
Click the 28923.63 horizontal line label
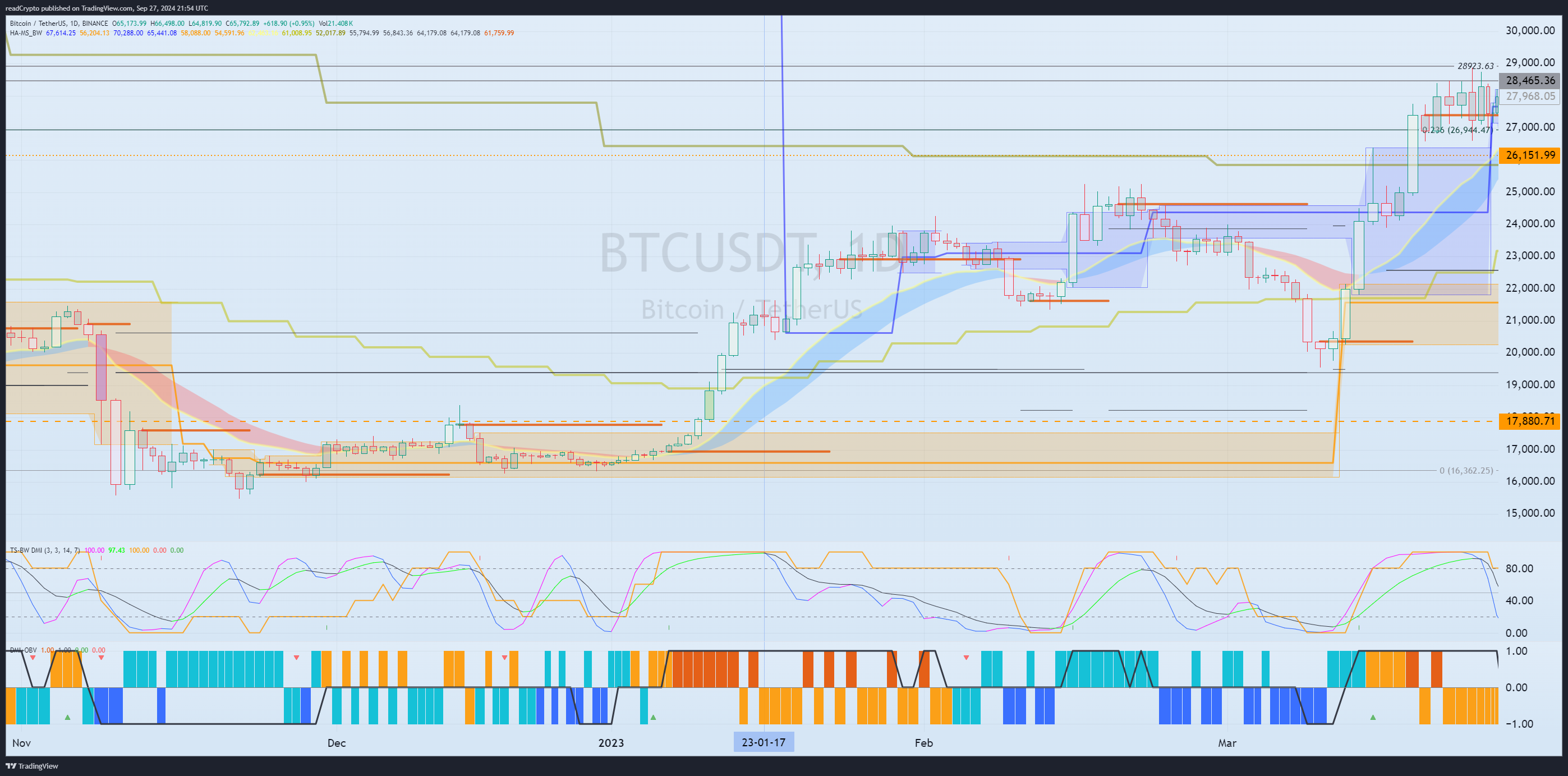[x=1475, y=66]
